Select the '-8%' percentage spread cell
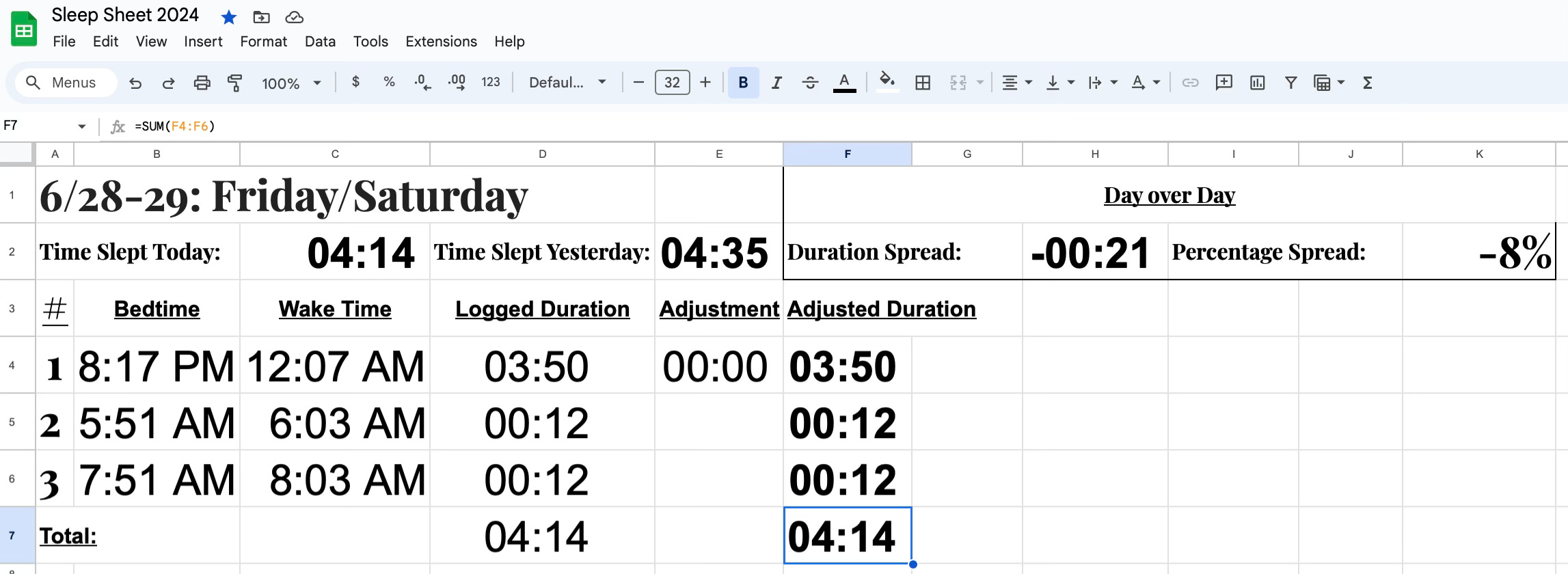 1479,251
